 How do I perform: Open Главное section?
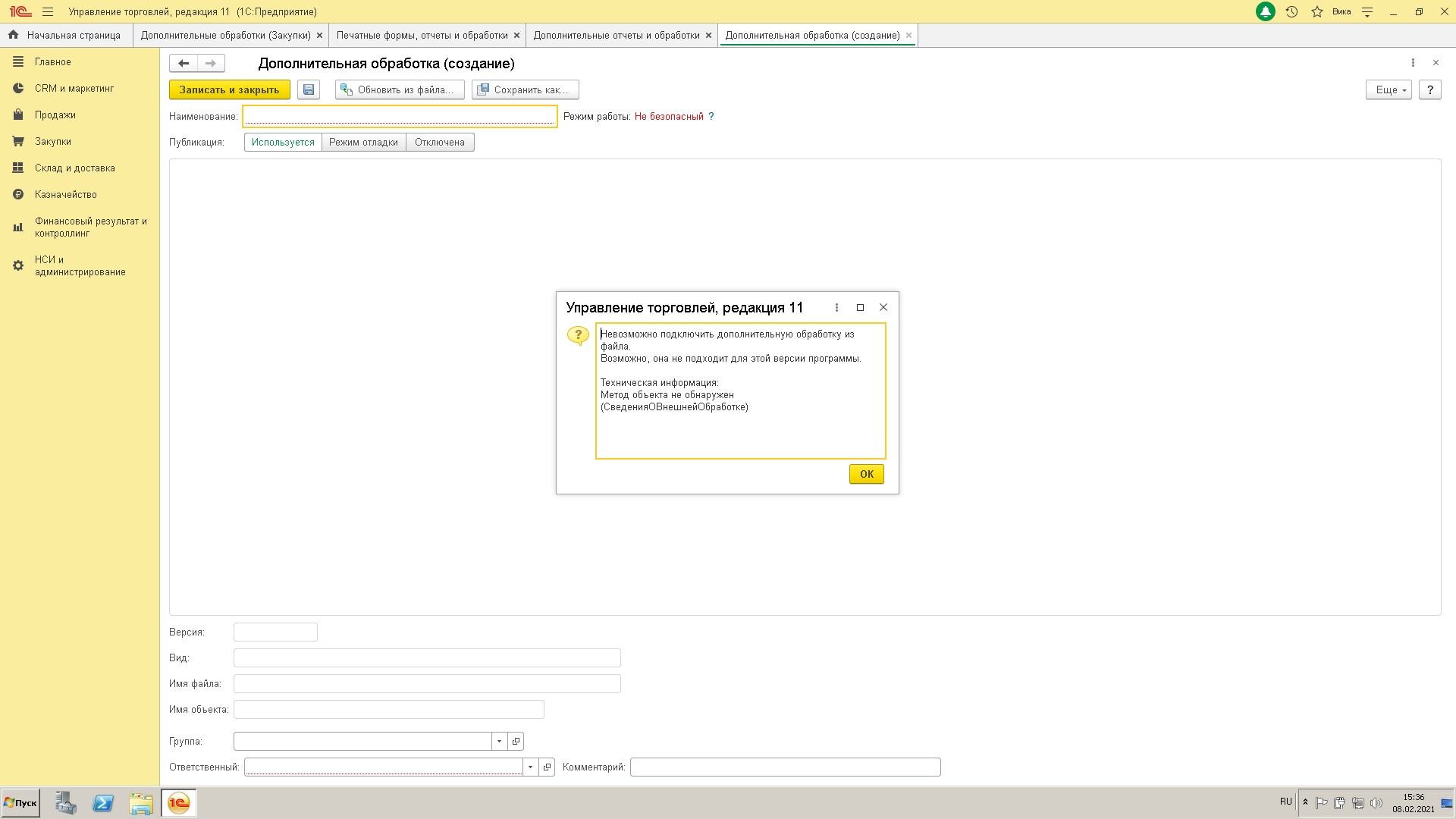tap(52, 61)
